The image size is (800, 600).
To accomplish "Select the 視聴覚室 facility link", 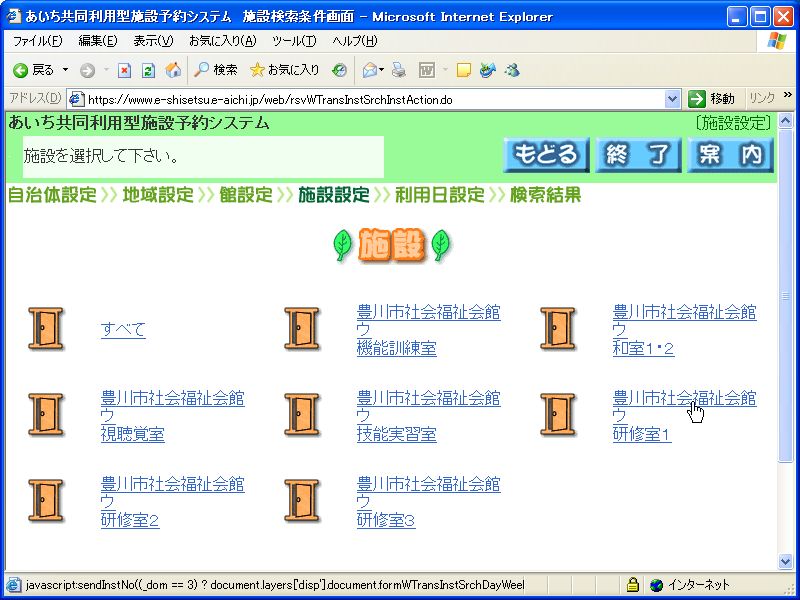I will click(132, 434).
